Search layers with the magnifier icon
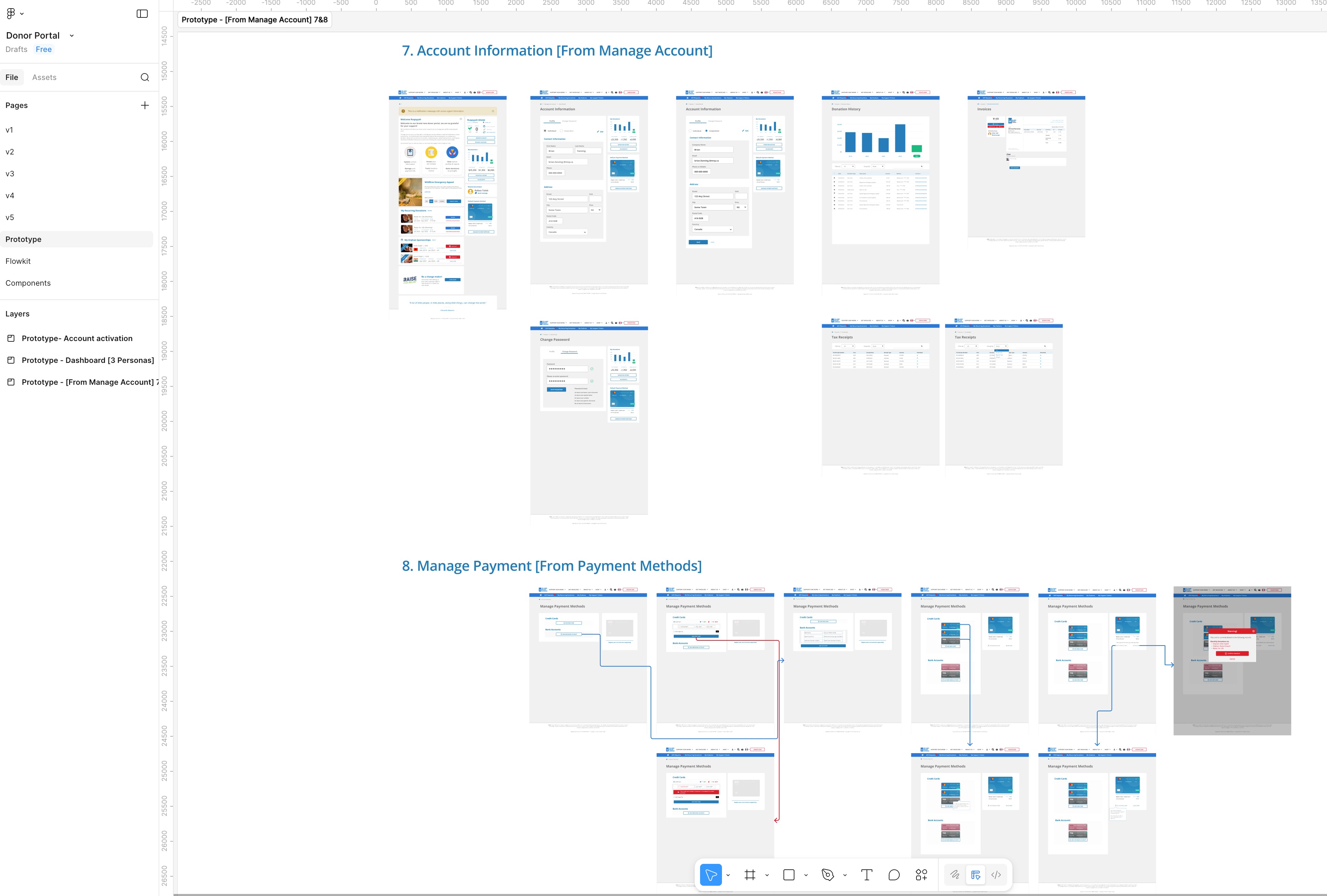The image size is (1327, 896). [x=145, y=78]
